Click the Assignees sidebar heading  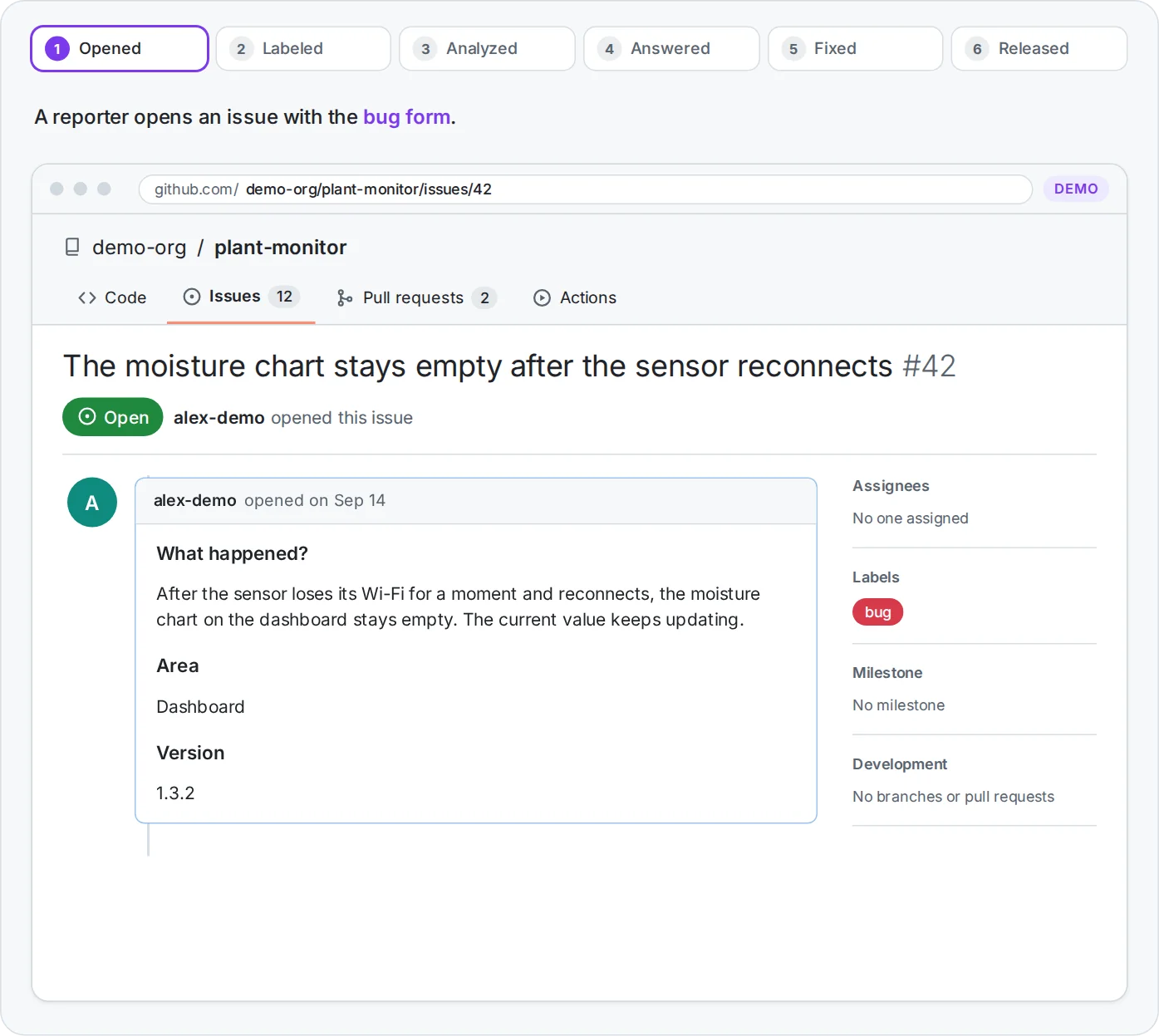tap(891, 486)
